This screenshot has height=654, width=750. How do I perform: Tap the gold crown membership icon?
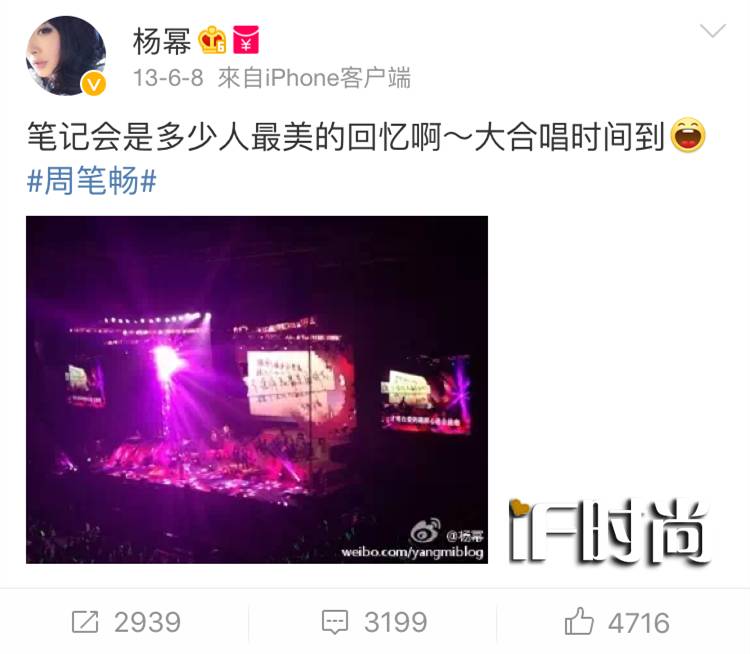[212, 40]
